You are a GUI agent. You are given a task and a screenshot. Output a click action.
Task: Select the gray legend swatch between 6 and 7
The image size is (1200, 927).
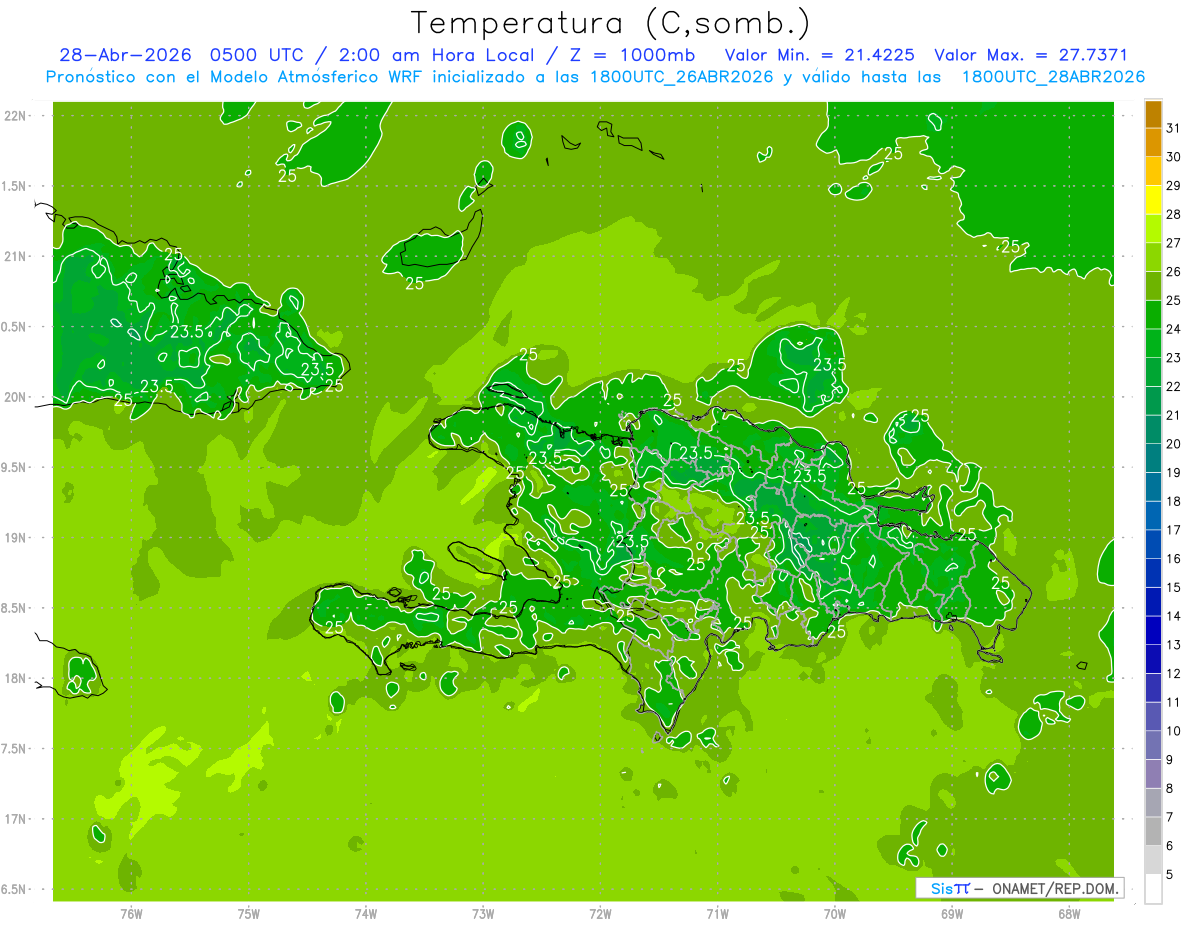tap(1153, 831)
